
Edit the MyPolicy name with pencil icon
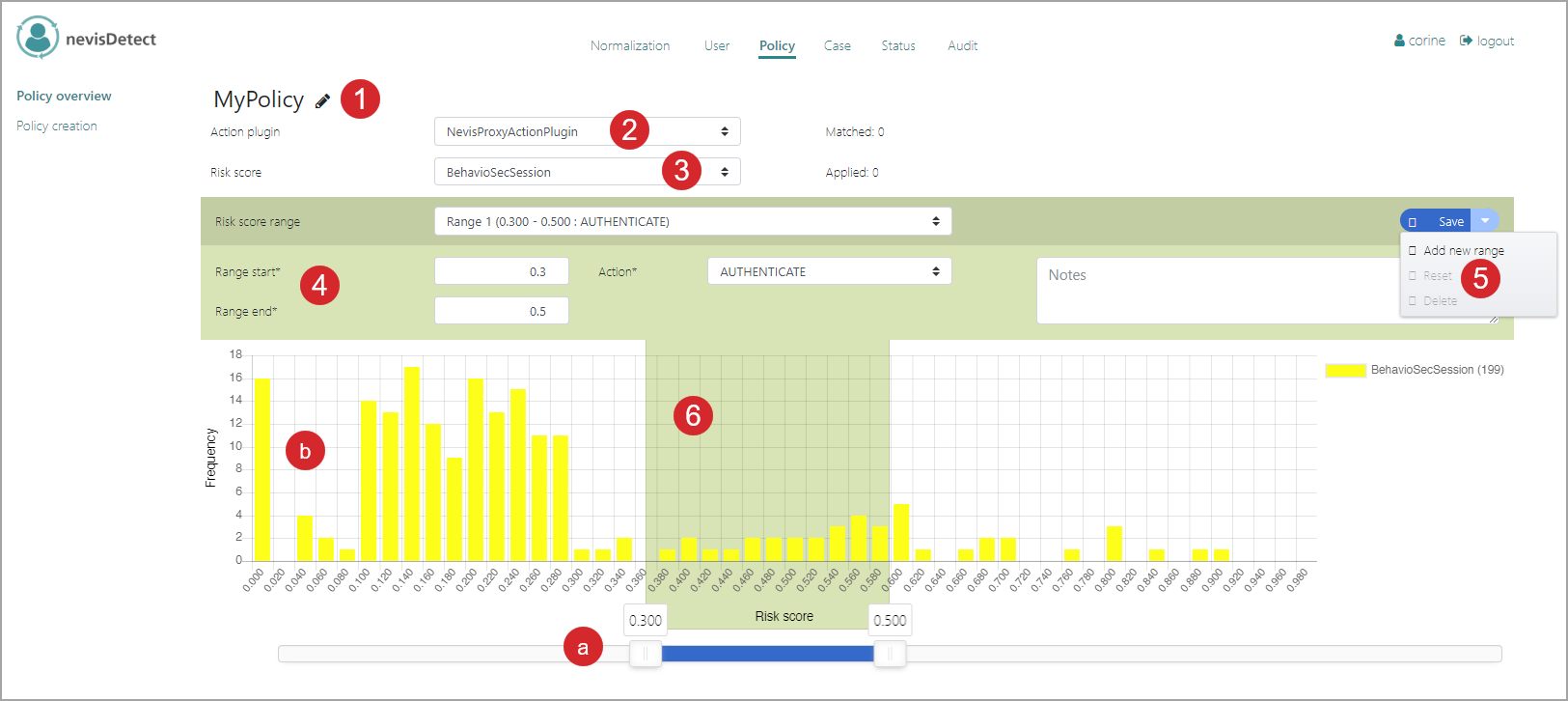[x=322, y=100]
